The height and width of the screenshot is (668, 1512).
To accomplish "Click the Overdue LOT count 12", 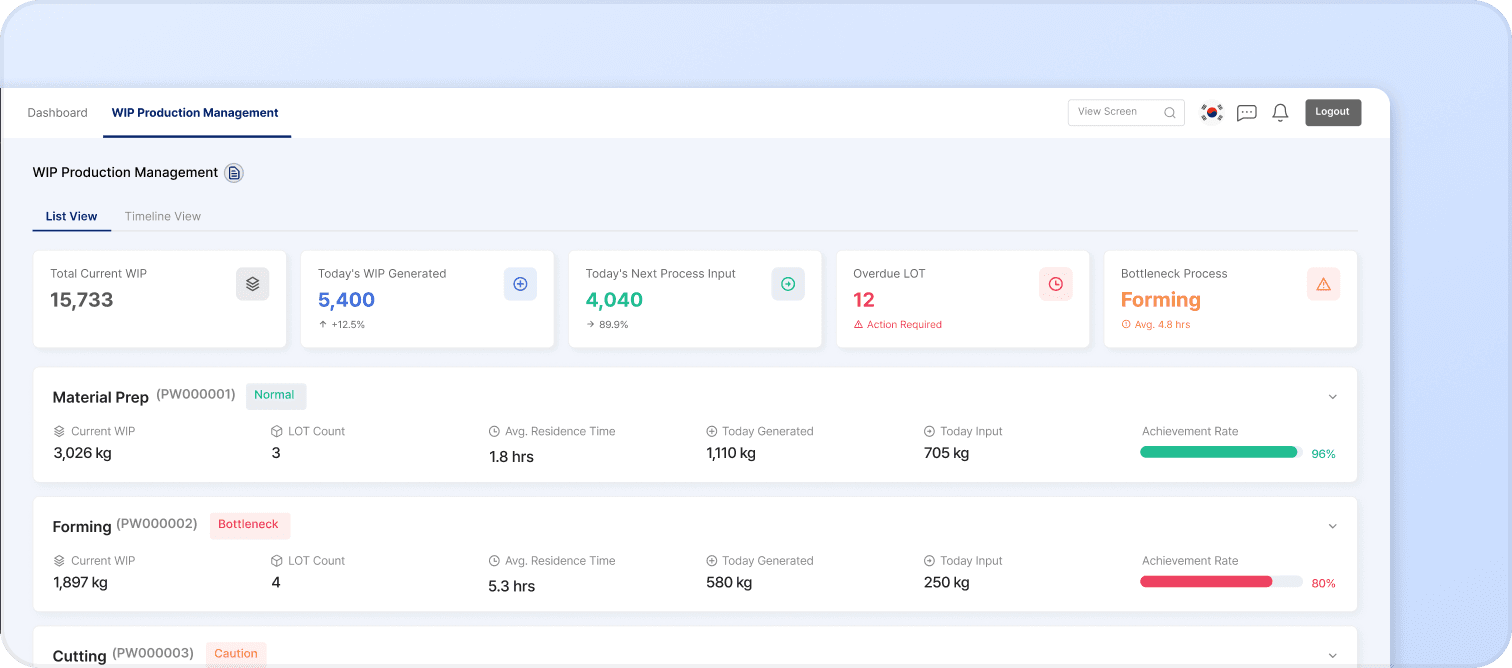I will click(x=864, y=300).
